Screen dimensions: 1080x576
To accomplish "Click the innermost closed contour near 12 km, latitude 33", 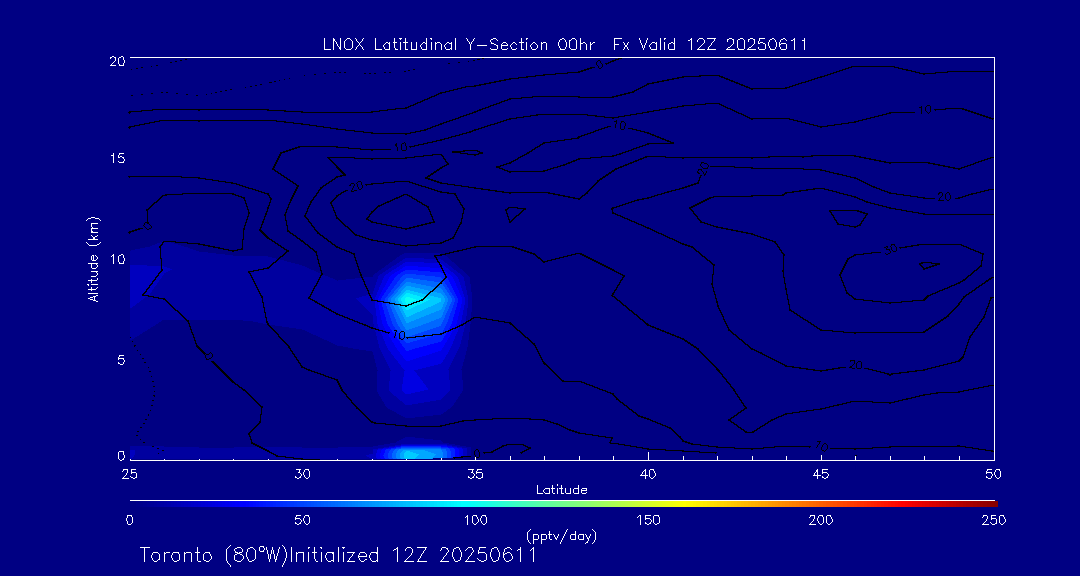I will pyautogui.click(x=401, y=213).
